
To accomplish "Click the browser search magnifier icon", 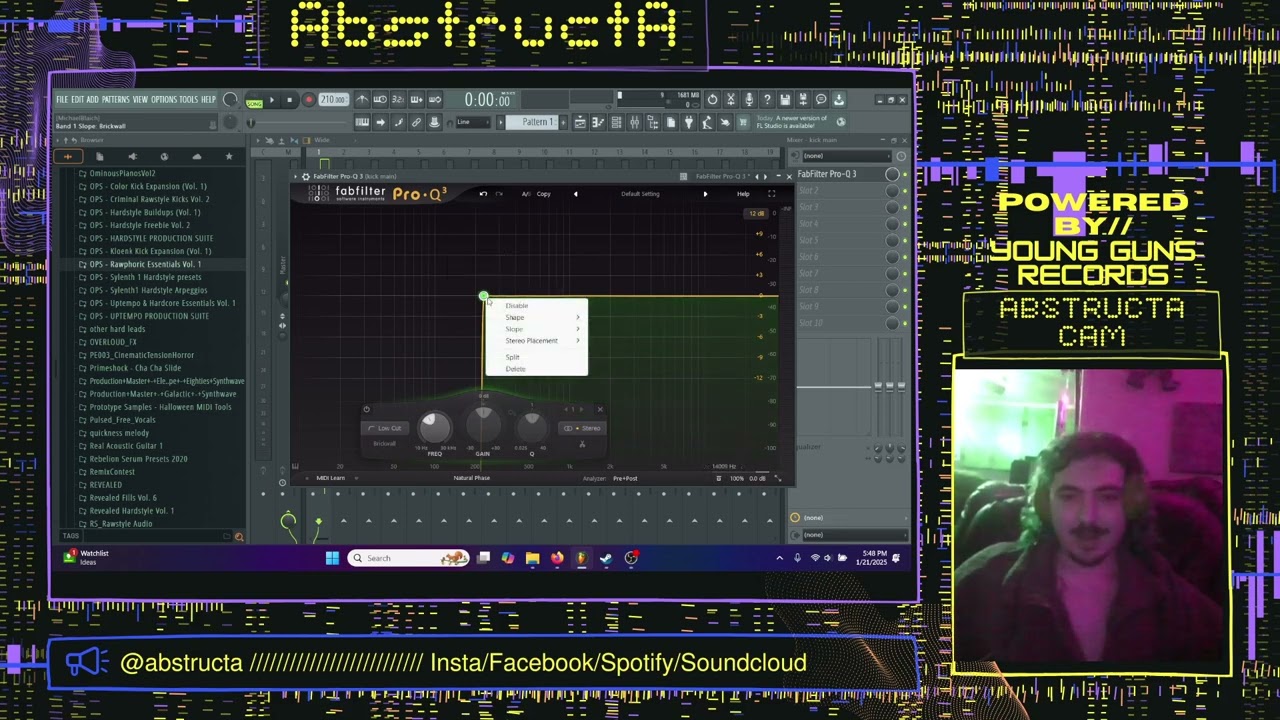I will point(238,537).
